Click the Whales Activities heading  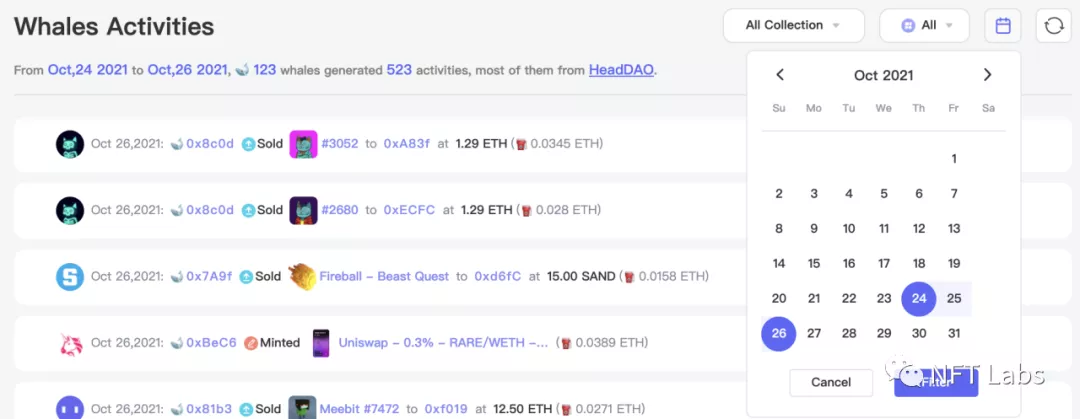coord(114,26)
